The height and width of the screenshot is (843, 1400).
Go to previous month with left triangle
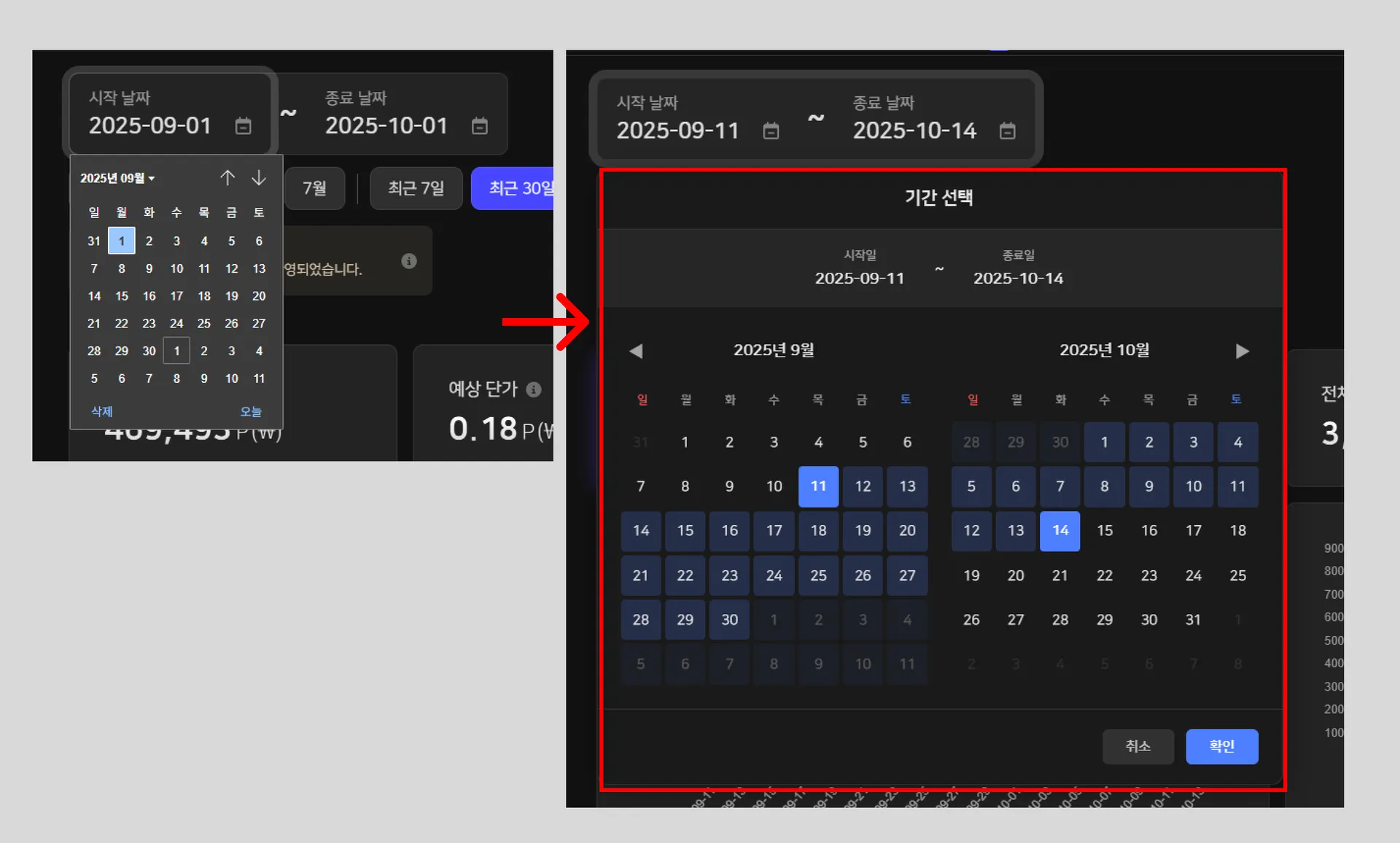(636, 351)
